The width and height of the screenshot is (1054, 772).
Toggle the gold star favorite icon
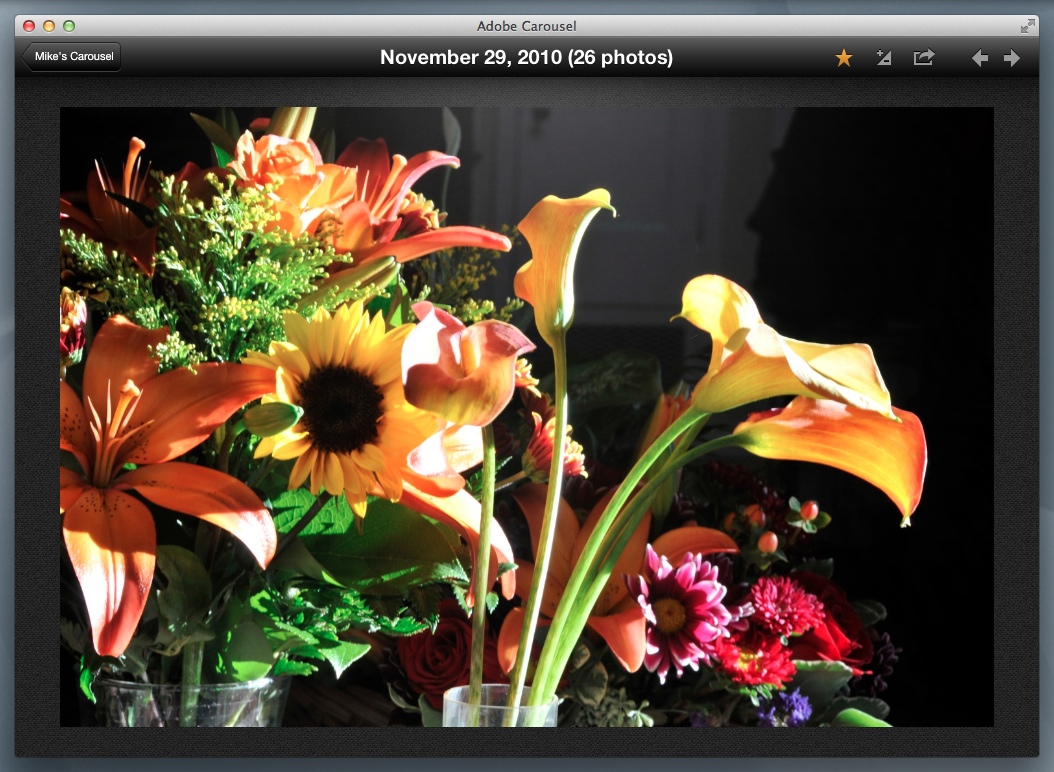click(x=844, y=58)
